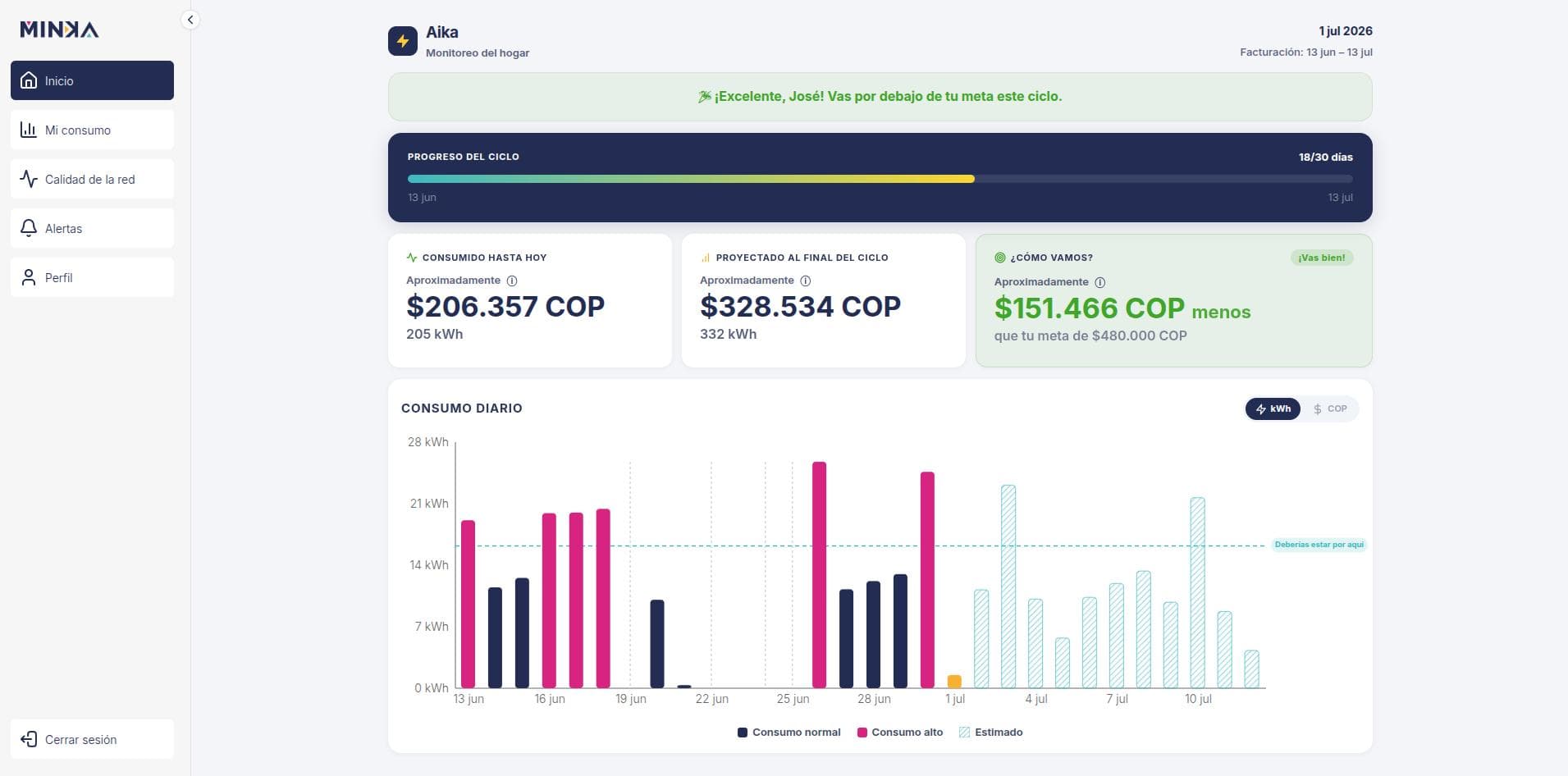
Task: Click info icon in ¿Cómo vamos? card
Action: tap(1100, 282)
